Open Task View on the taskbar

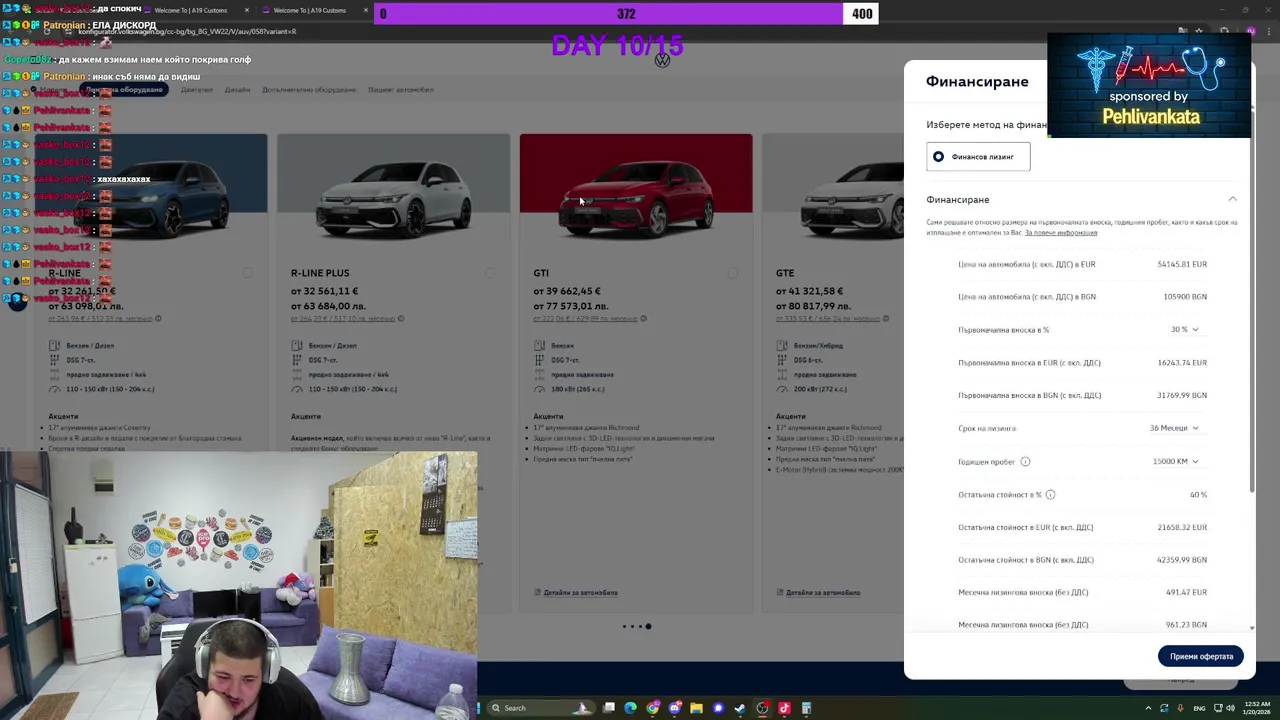tap(608, 708)
